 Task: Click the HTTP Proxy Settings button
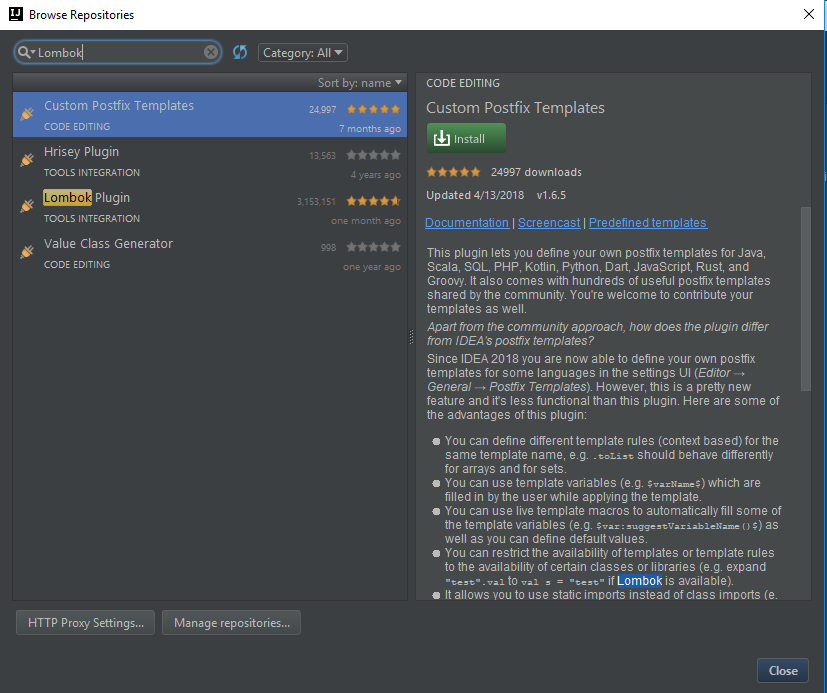(x=84, y=622)
